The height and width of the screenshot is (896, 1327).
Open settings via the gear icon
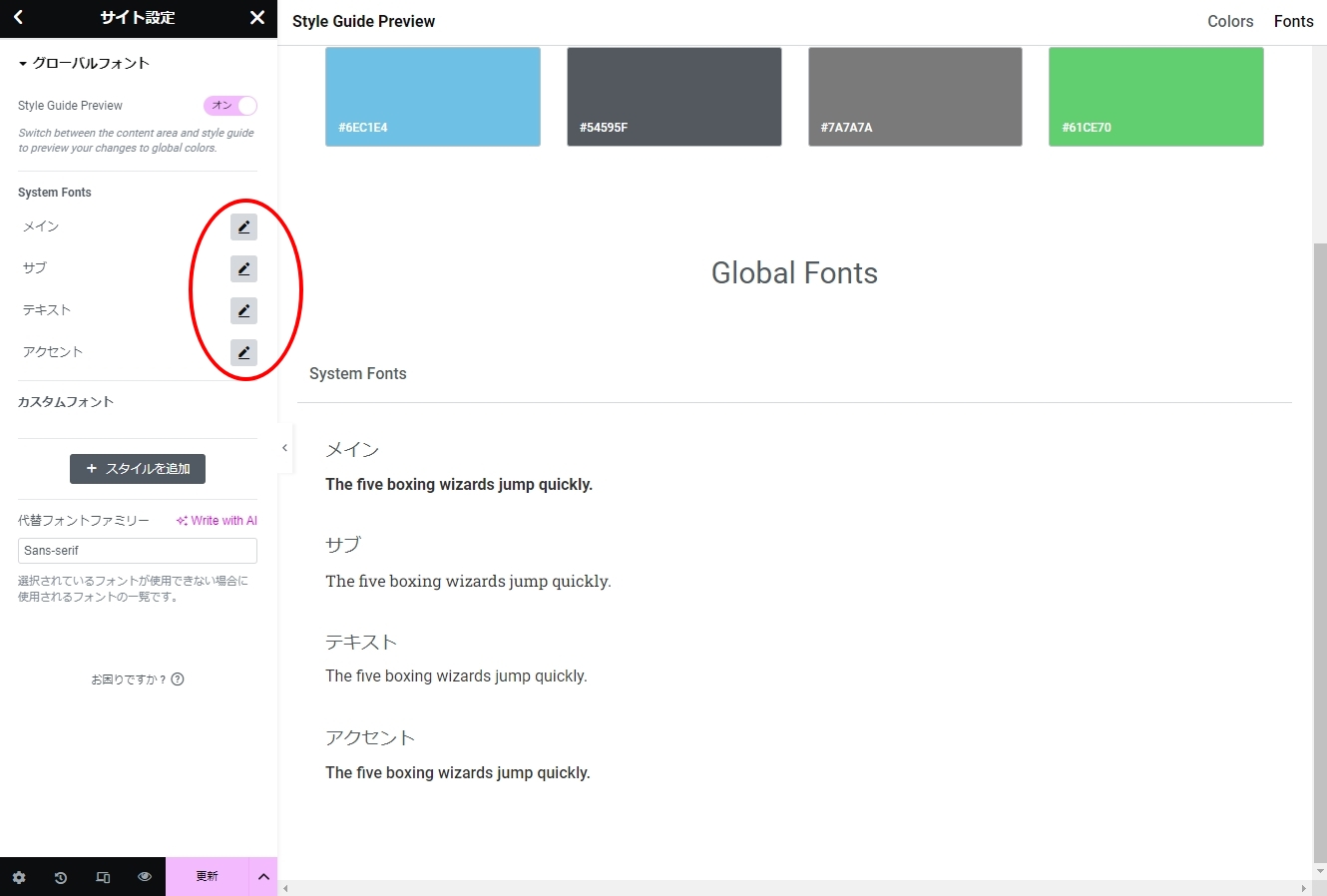click(19, 877)
